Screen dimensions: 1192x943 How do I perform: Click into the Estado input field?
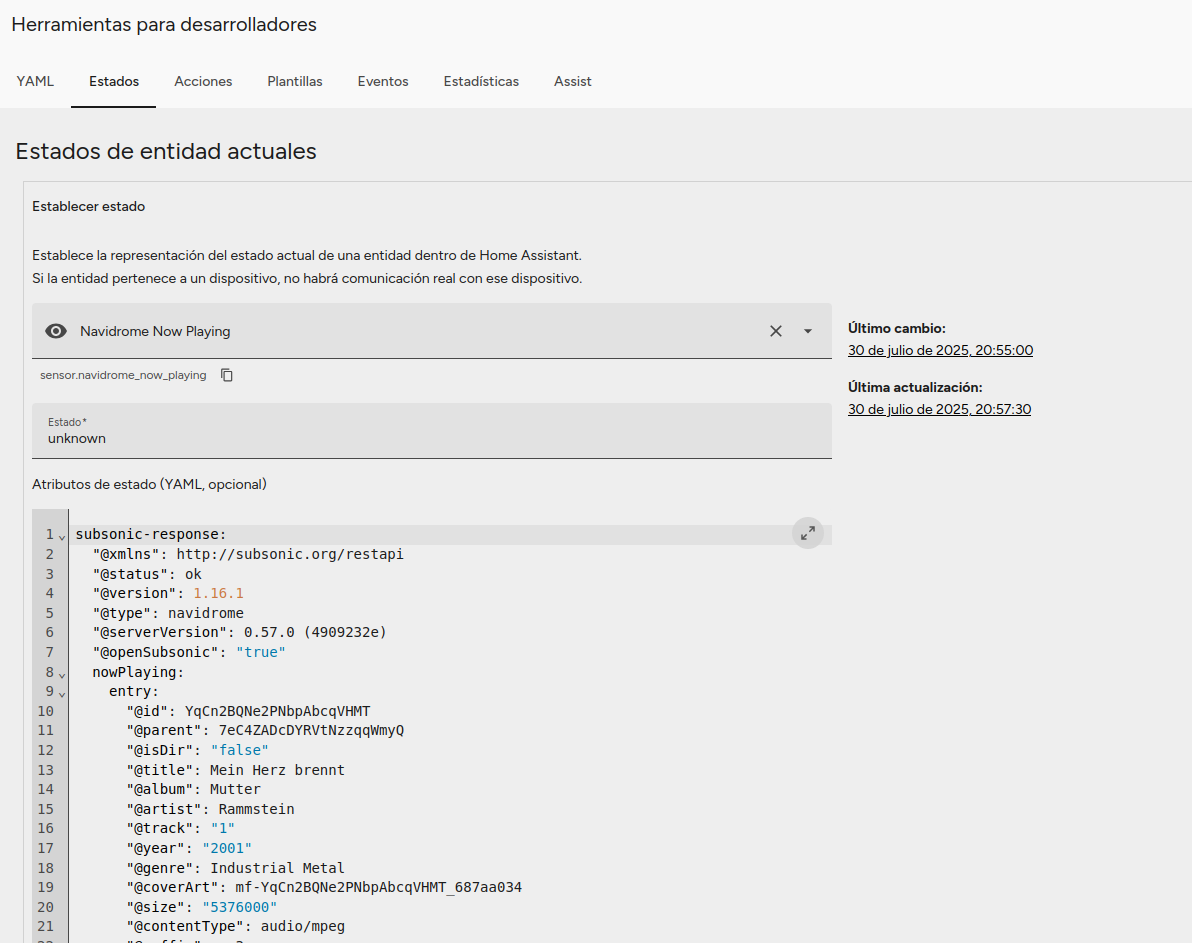pyautogui.click(x=431, y=438)
